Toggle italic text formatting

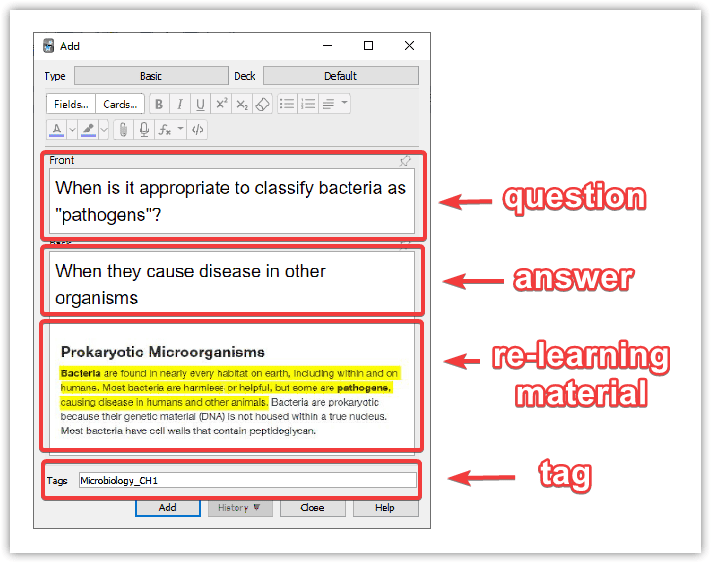tap(180, 104)
